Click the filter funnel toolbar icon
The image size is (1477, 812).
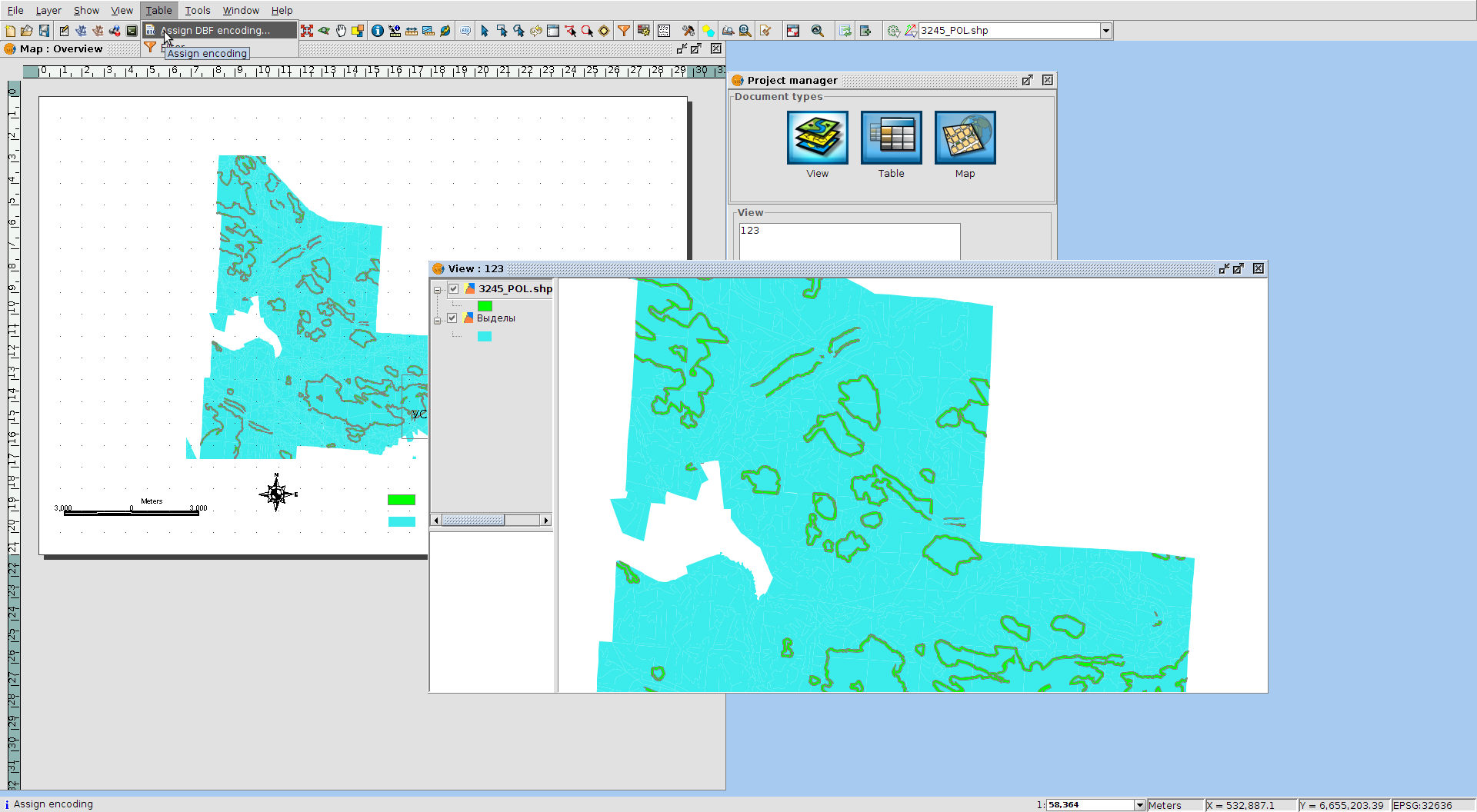click(624, 31)
